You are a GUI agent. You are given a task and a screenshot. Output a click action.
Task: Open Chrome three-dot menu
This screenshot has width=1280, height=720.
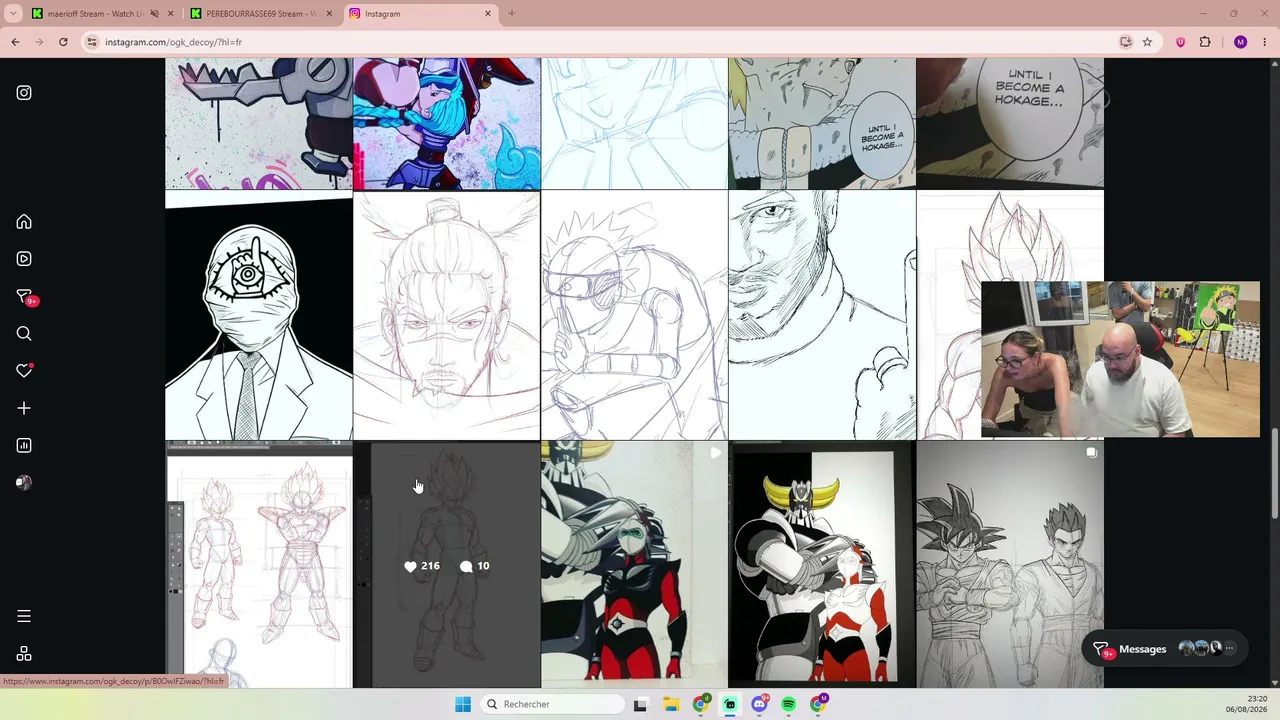[x=1265, y=42]
